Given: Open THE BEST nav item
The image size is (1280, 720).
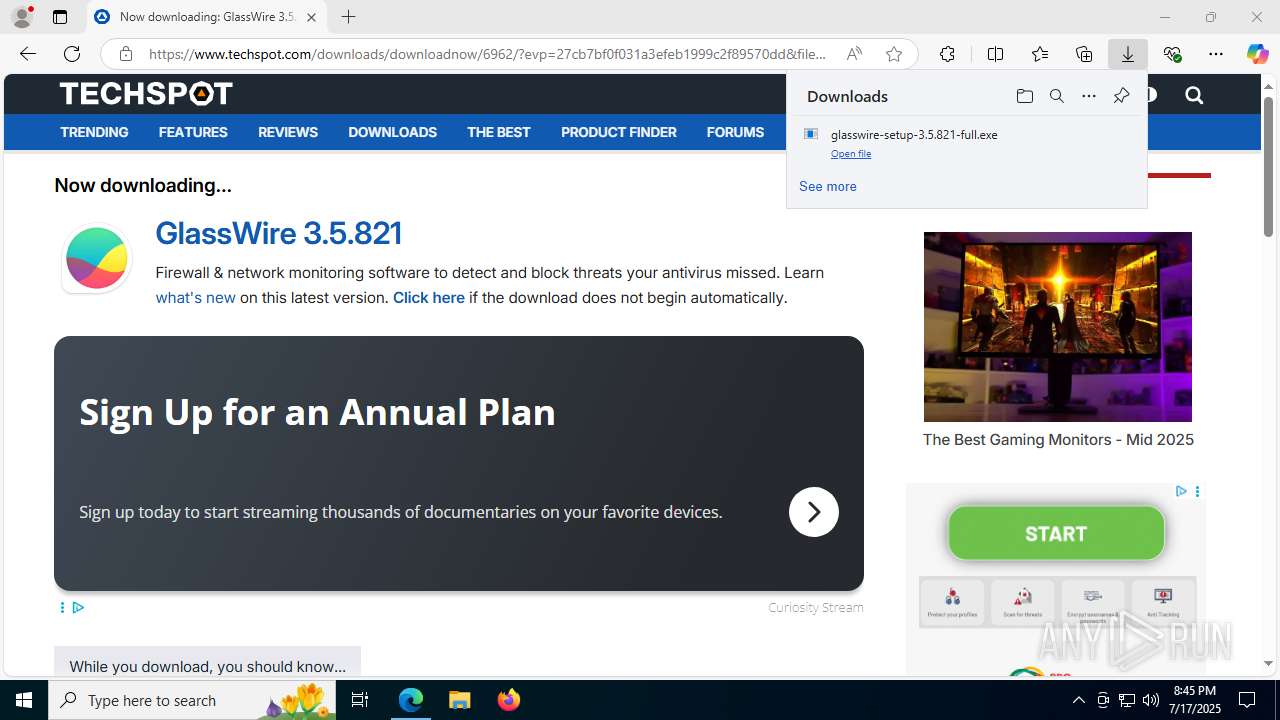Looking at the screenshot, I should [498, 132].
